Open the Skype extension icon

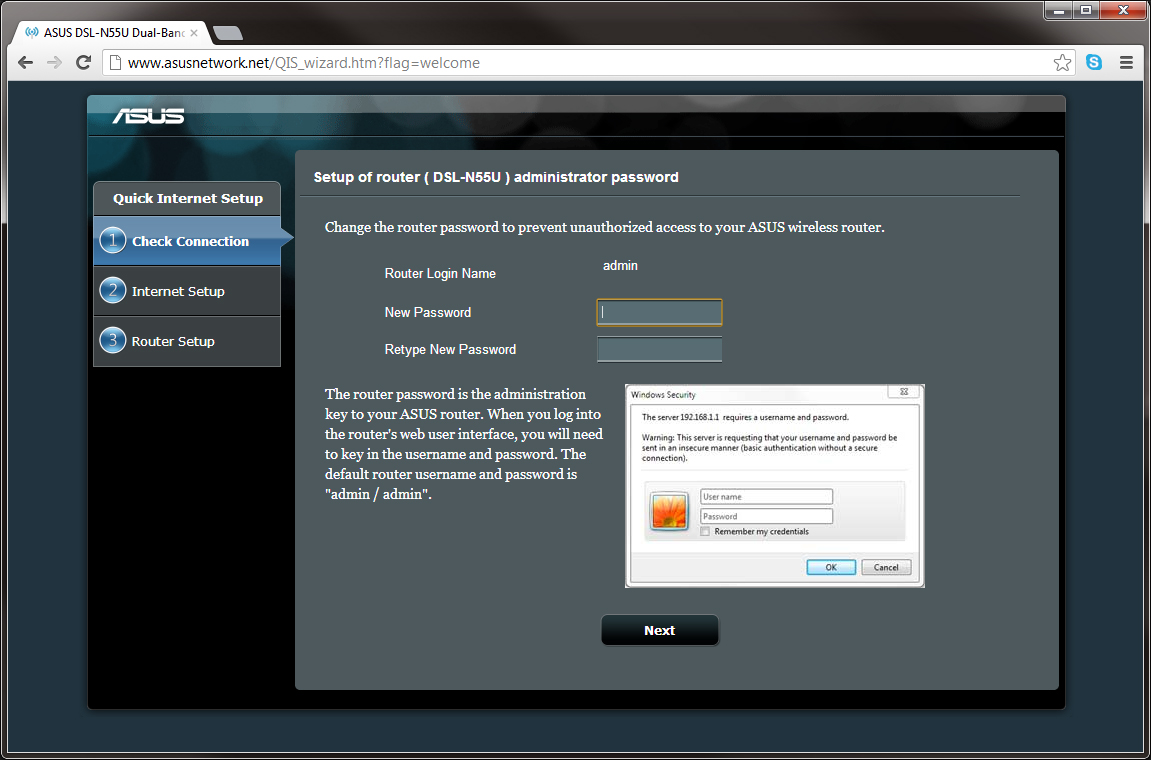click(x=1094, y=62)
